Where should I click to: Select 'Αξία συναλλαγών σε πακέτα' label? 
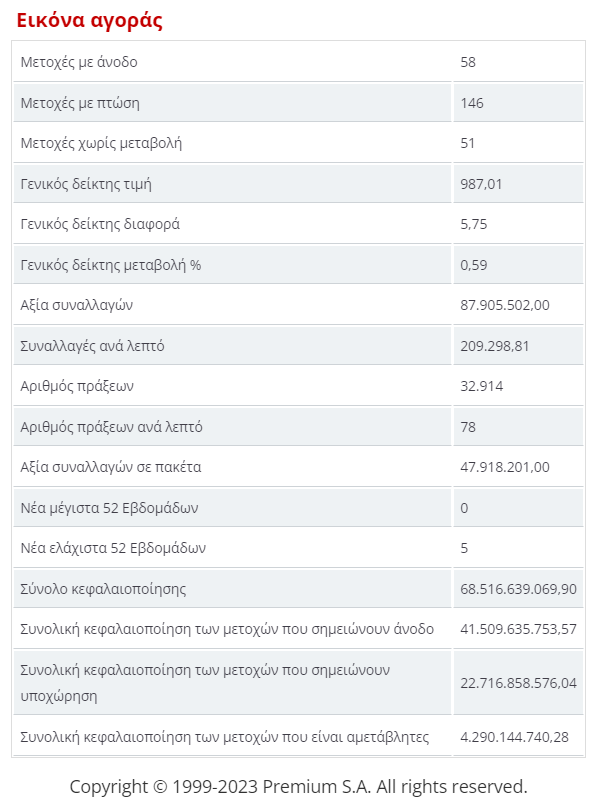pos(111,468)
